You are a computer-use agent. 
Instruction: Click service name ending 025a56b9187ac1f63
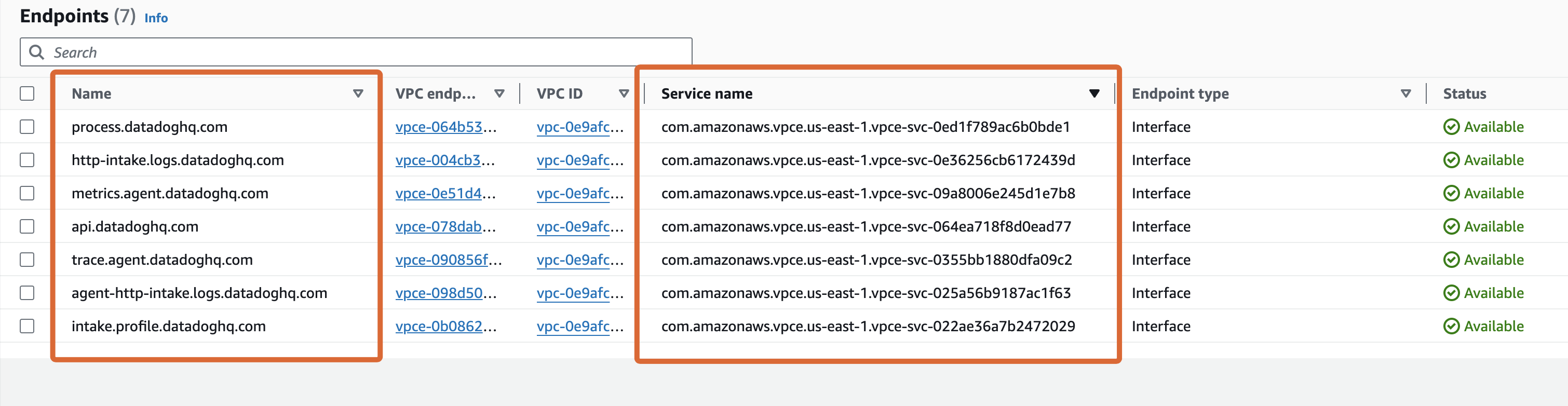[x=866, y=293]
